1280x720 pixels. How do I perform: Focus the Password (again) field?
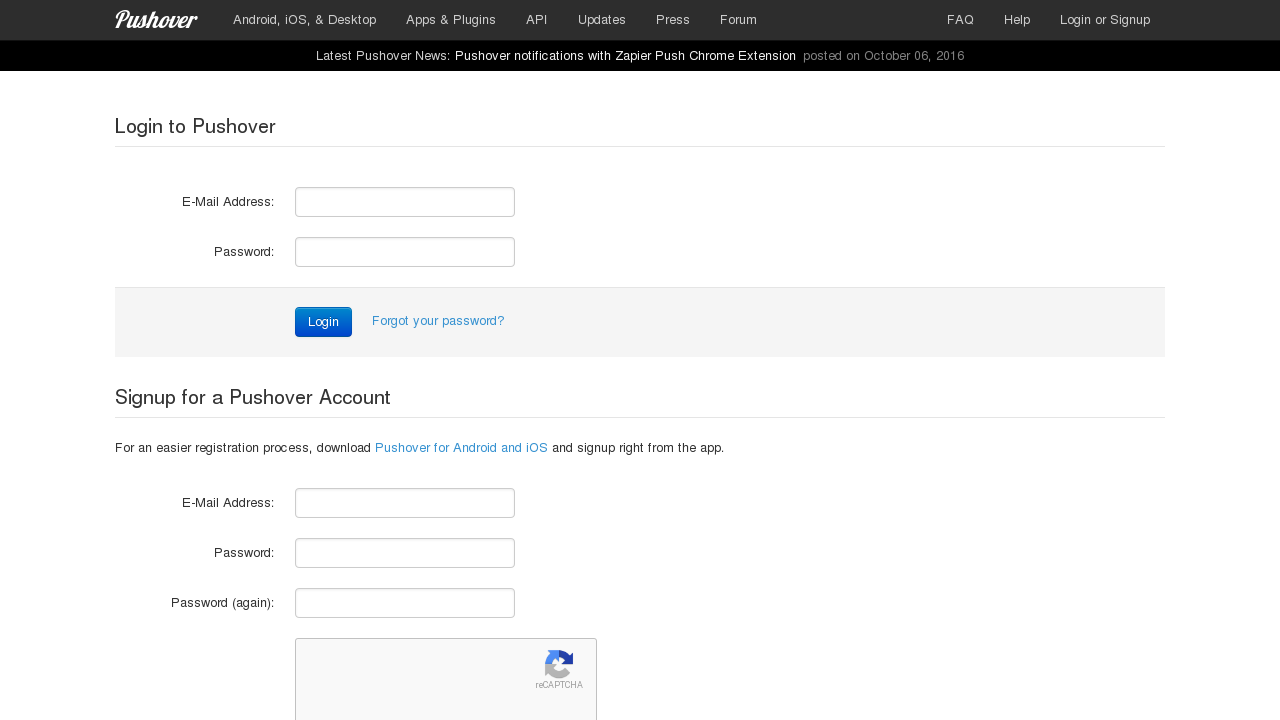click(x=405, y=603)
